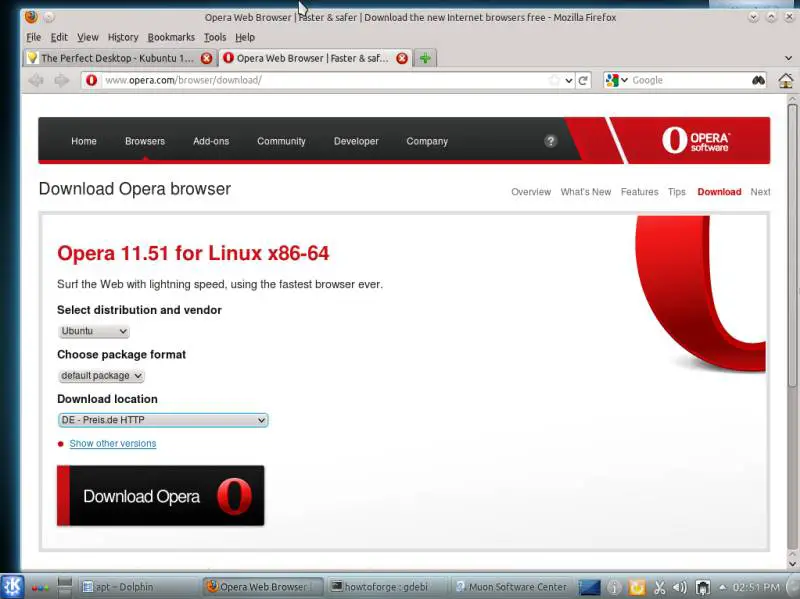Go forward with the Firefox forward arrow

point(62,80)
